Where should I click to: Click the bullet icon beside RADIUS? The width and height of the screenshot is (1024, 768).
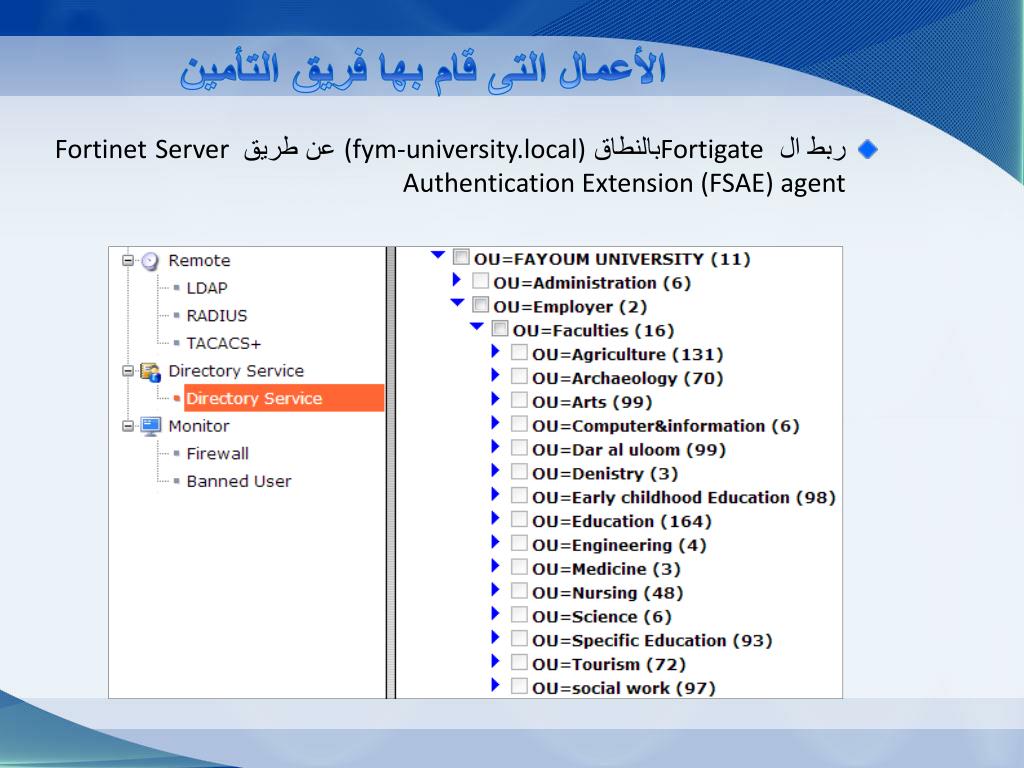point(176,315)
